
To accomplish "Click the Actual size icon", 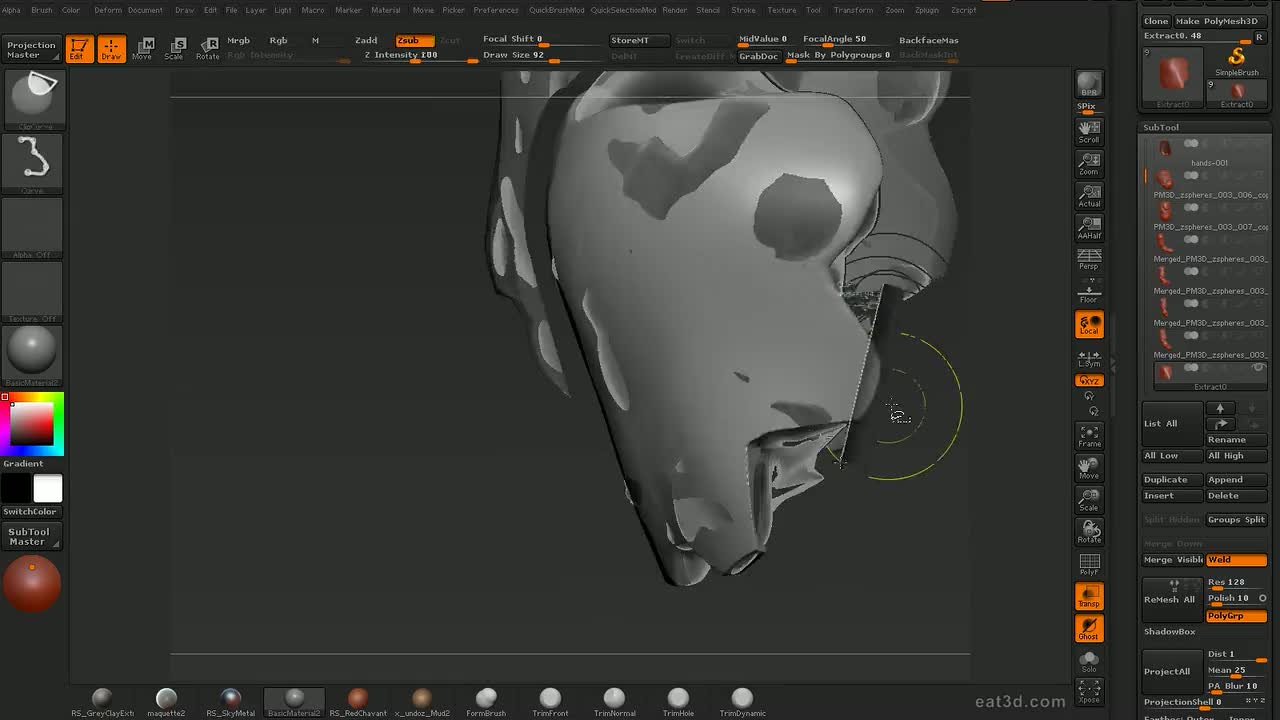I will (1089, 196).
